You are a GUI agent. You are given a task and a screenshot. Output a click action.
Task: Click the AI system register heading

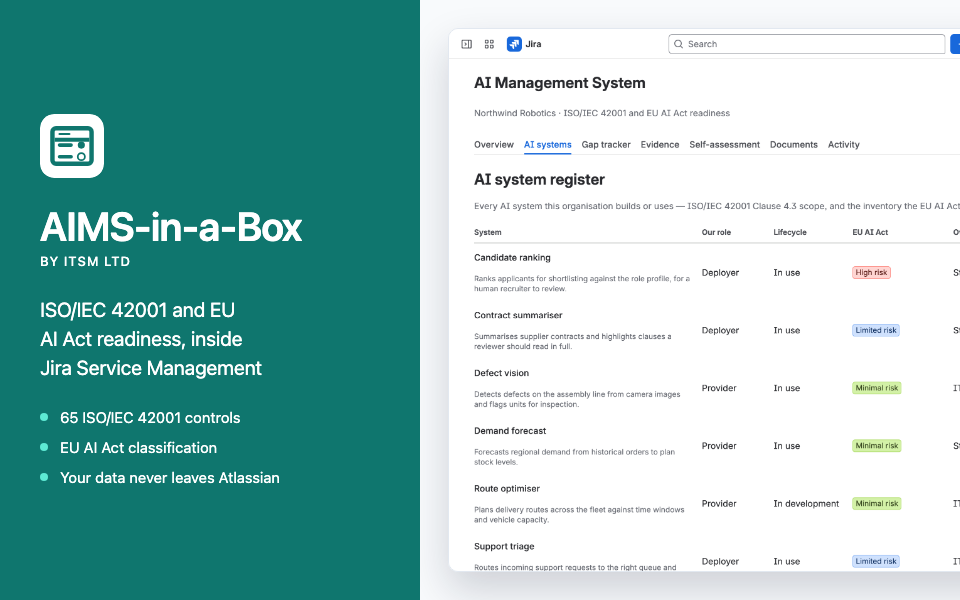pyautogui.click(x=539, y=179)
